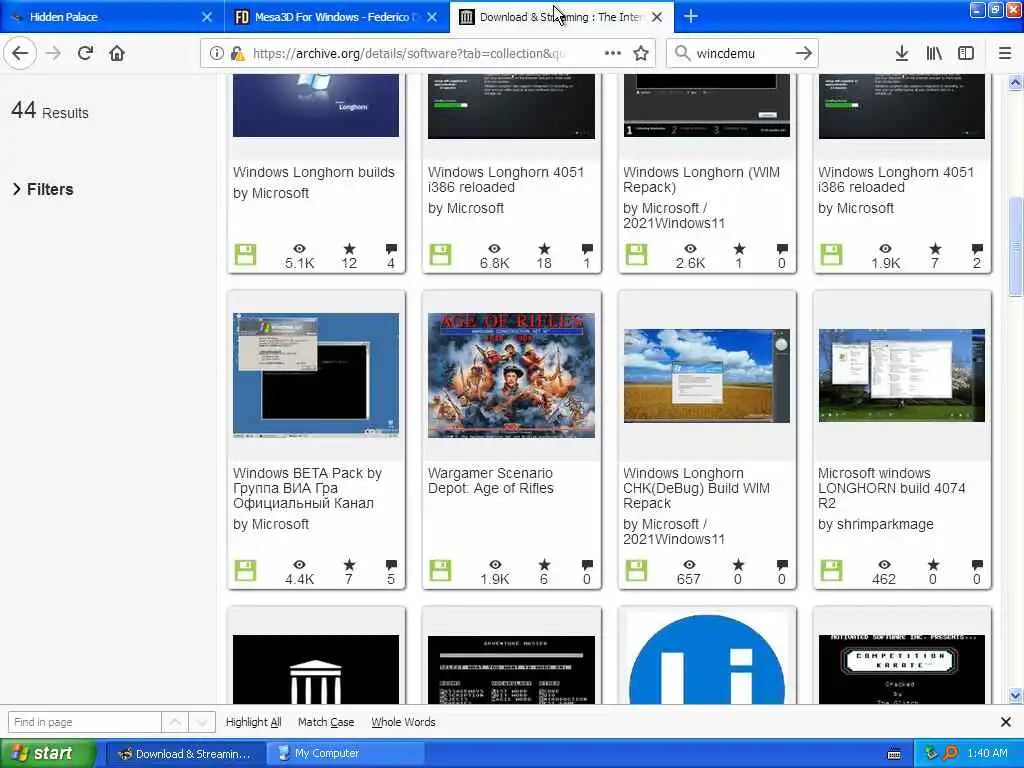The height and width of the screenshot is (768, 1024).
Task: Click views eye on LONGHORN build 4074 R2 card
Action: (x=884, y=564)
